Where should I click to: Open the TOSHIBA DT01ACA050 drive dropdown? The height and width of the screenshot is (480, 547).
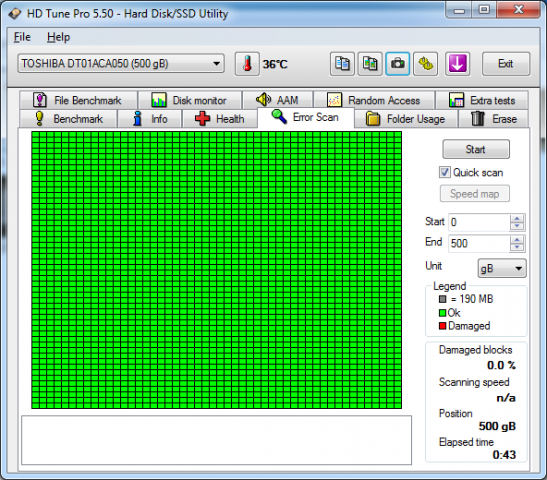click(121, 63)
